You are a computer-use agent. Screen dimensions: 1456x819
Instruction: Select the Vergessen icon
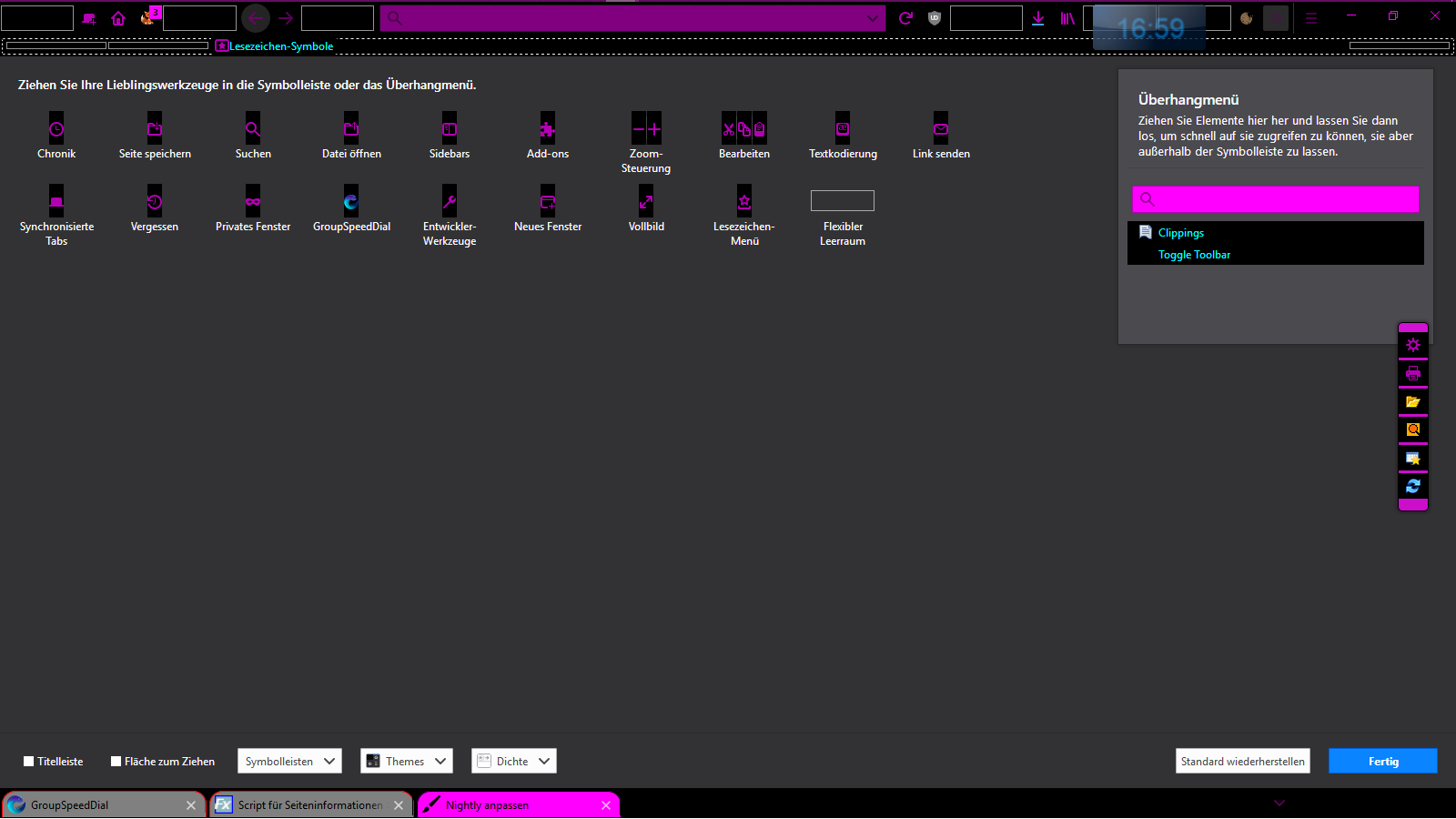click(155, 202)
